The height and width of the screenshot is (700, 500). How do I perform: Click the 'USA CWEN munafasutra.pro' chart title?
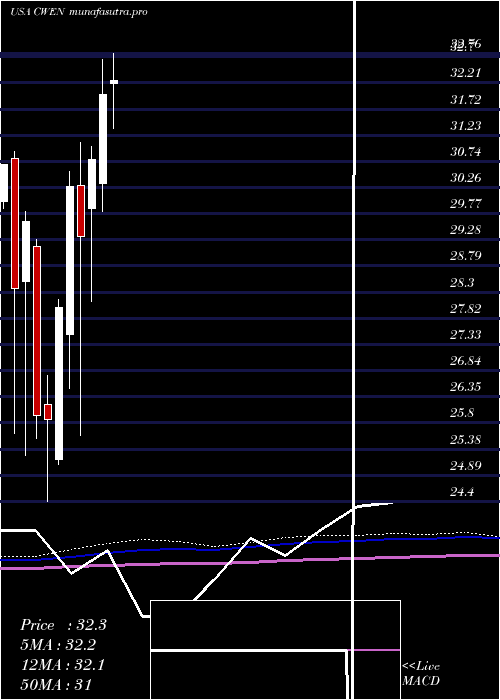coord(79,12)
